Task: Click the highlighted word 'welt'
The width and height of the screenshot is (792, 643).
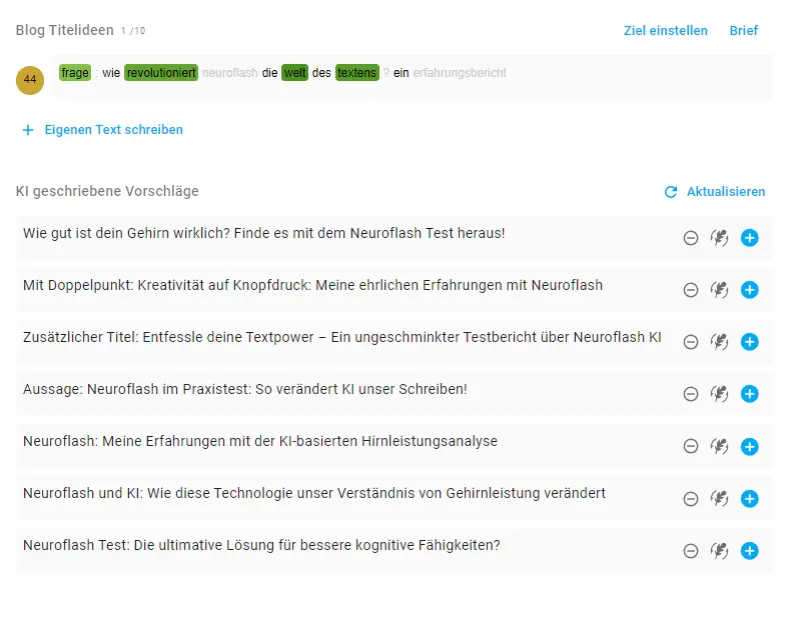Action: pyautogui.click(x=295, y=73)
